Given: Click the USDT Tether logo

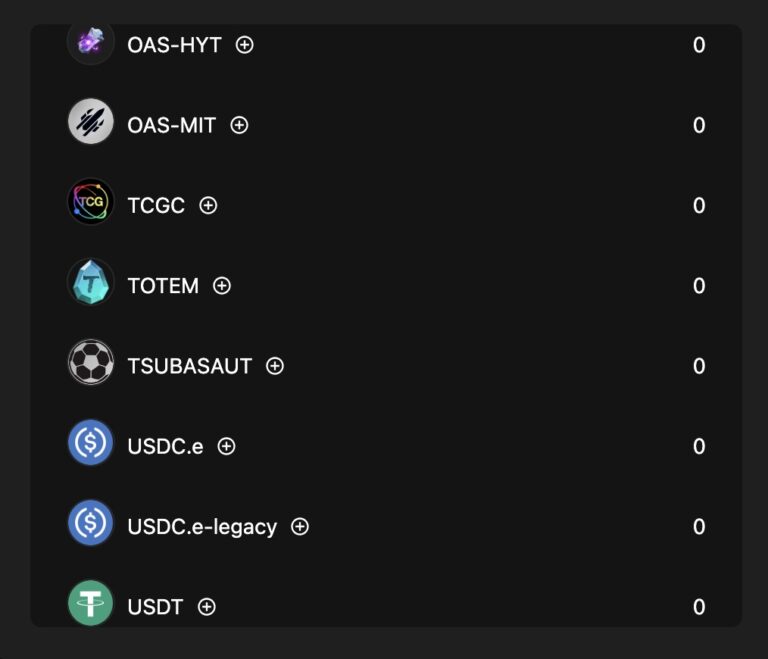Looking at the screenshot, I should coord(91,603).
